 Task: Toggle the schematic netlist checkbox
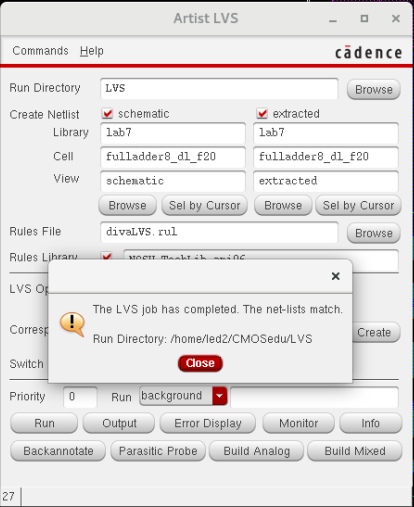pyautogui.click(x=107, y=114)
